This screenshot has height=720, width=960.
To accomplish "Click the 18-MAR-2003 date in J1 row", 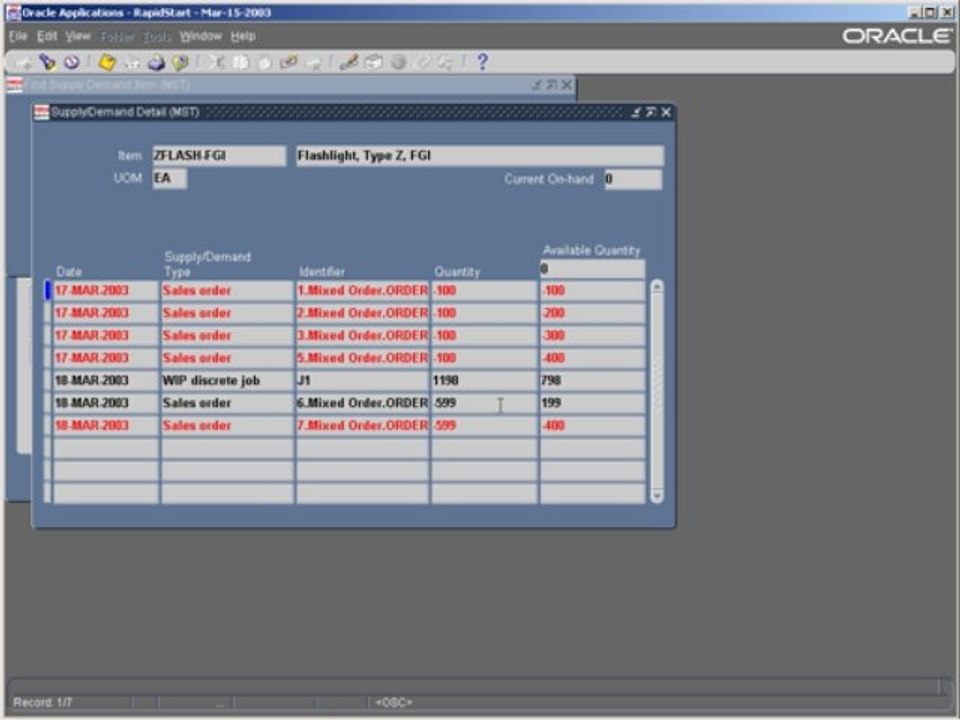I will [106, 380].
